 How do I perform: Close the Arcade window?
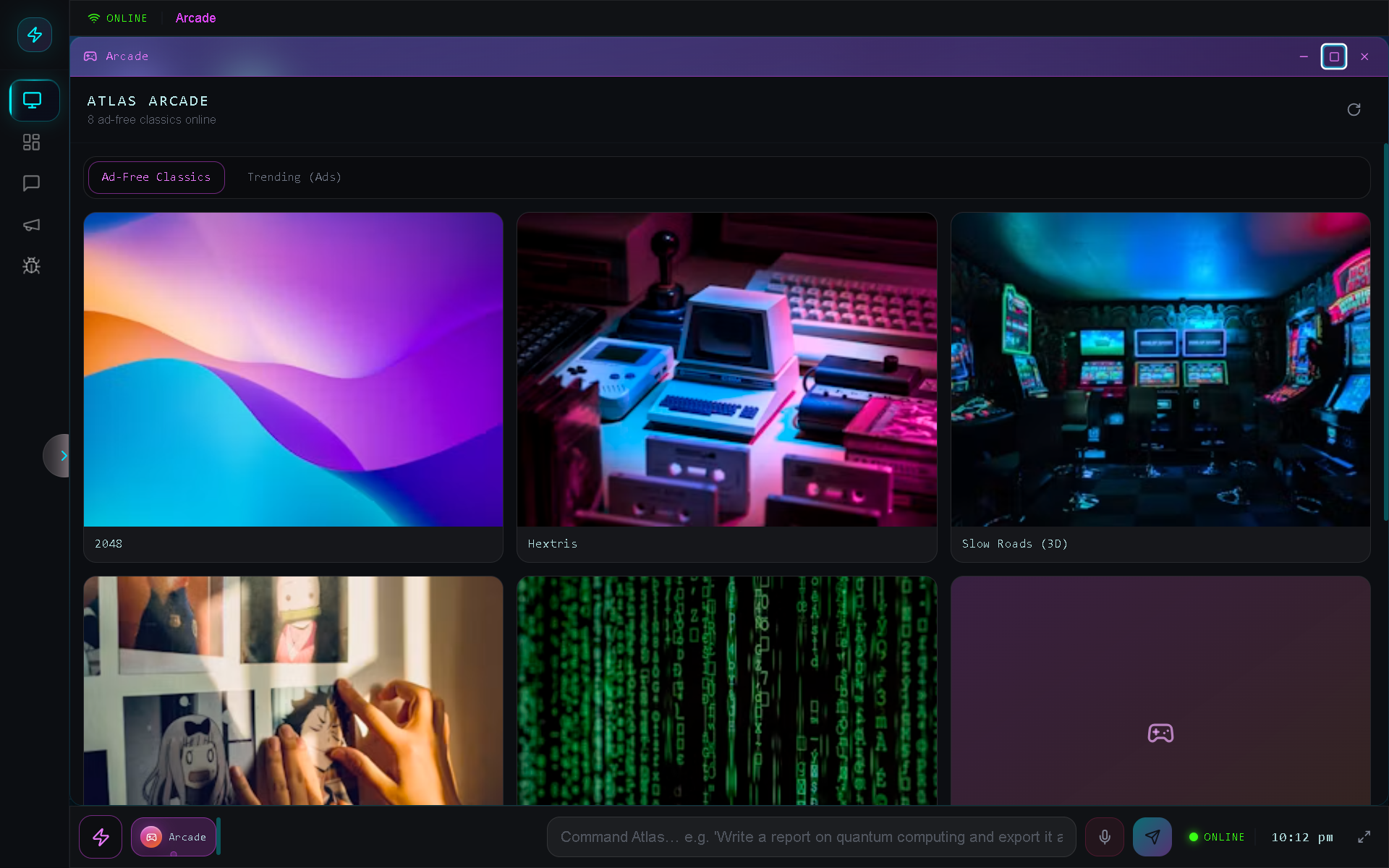click(1364, 56)
